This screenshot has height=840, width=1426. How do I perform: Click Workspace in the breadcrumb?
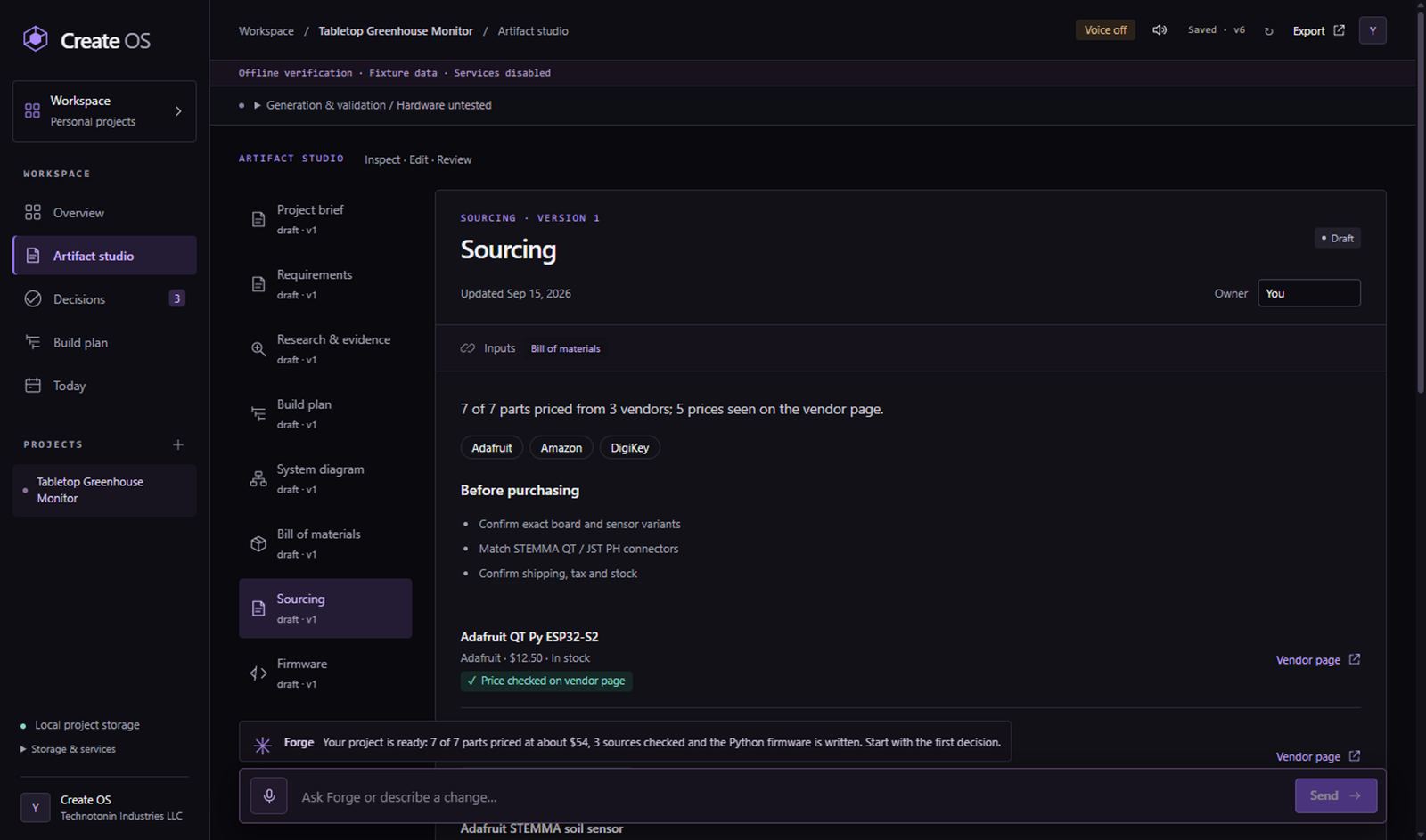(x=266, y=31)
